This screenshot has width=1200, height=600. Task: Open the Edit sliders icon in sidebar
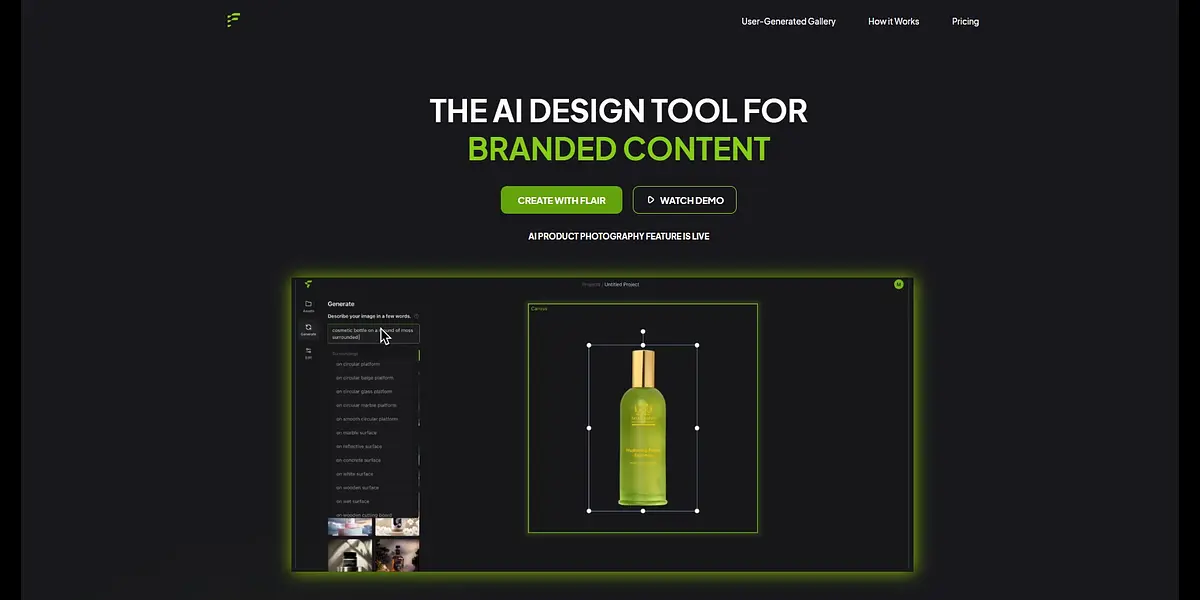[x=308, y=352]
